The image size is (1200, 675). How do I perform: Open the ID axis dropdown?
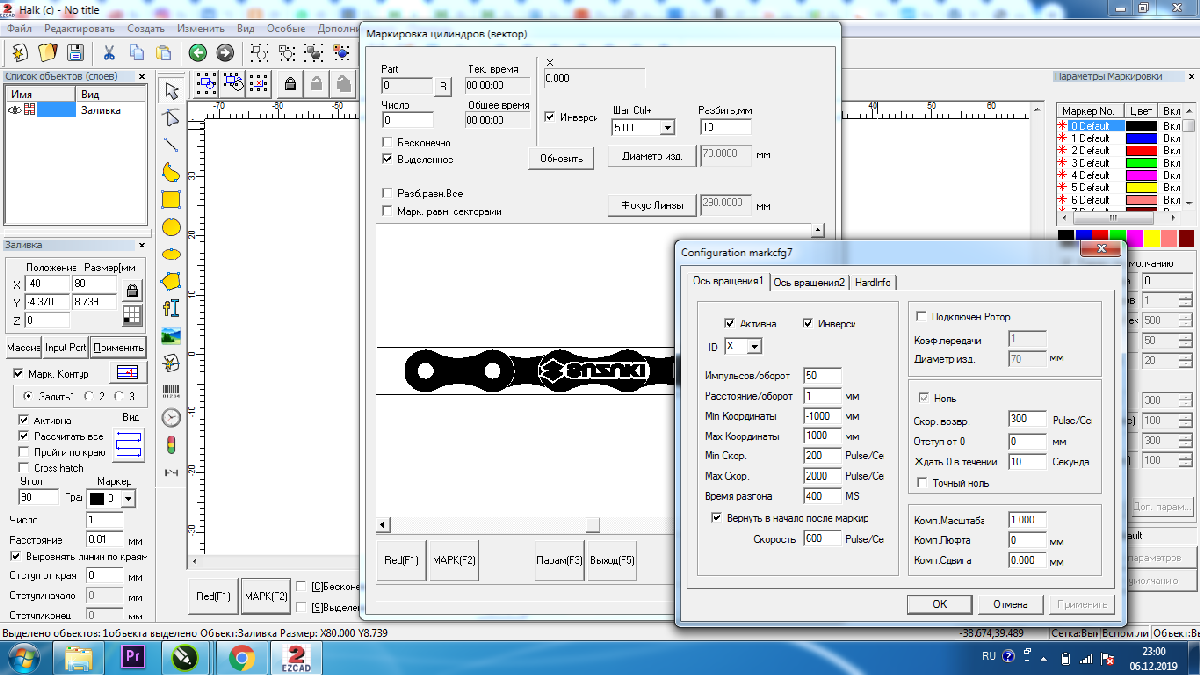click(x=753, y=346)
